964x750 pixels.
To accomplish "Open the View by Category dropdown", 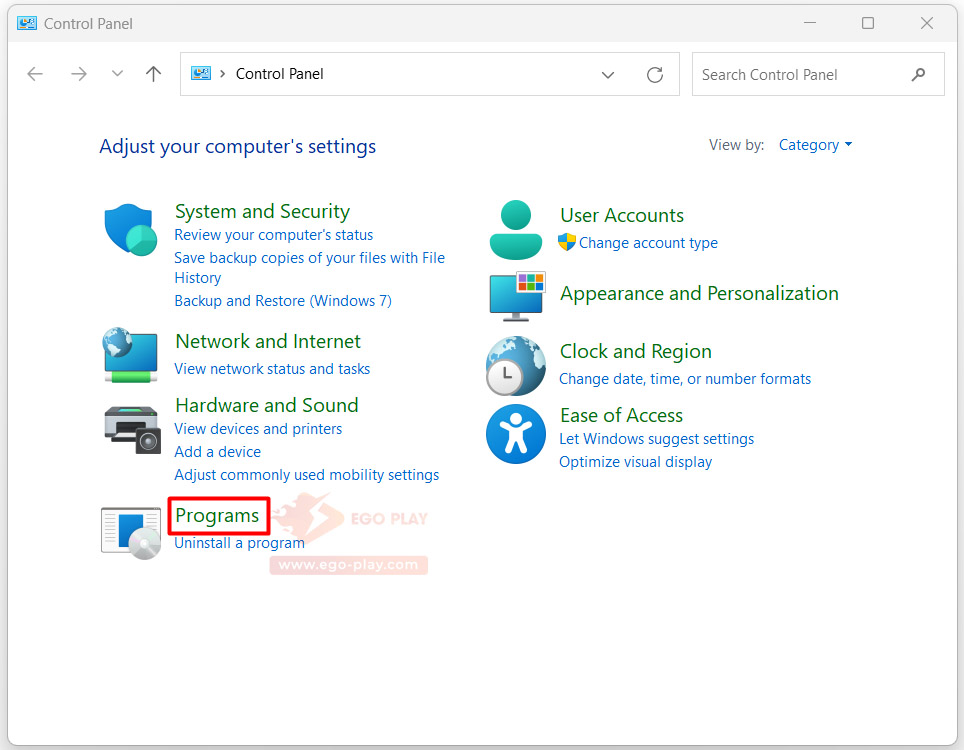I will [x=815, y=145].
